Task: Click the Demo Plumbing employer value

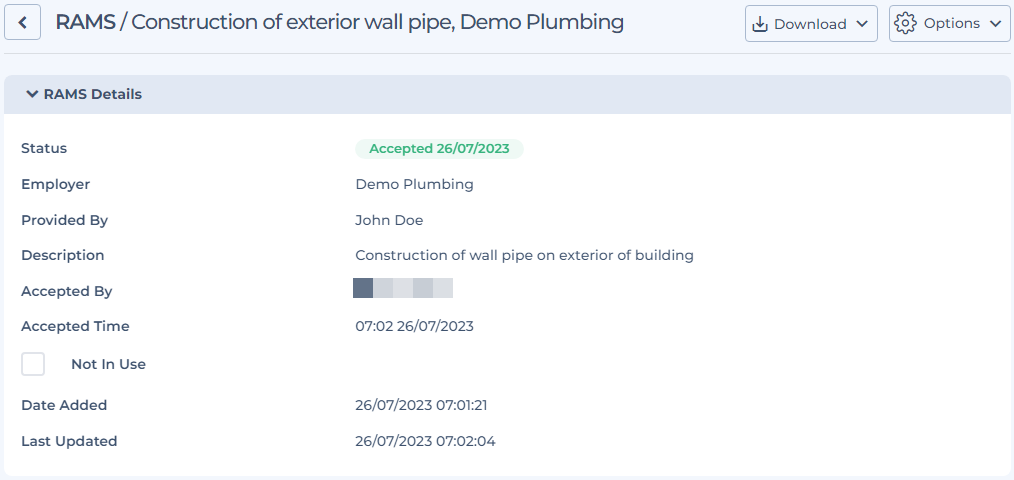Action: click(415, 184)
